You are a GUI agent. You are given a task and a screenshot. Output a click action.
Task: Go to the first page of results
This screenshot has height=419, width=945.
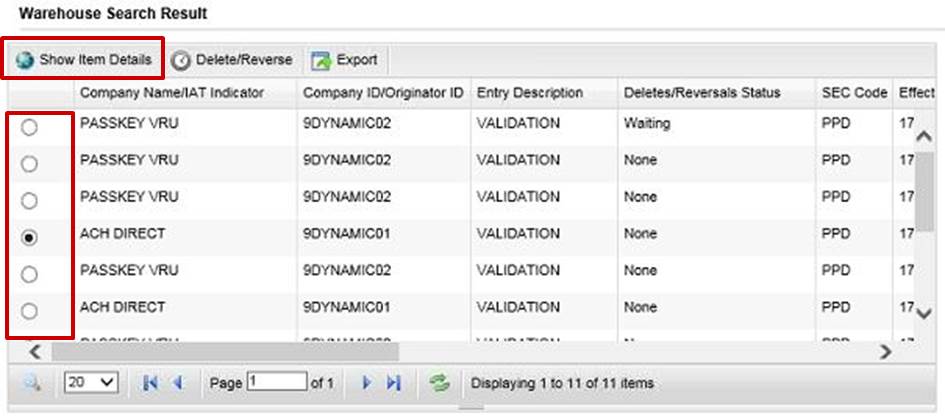coord(152,383)
